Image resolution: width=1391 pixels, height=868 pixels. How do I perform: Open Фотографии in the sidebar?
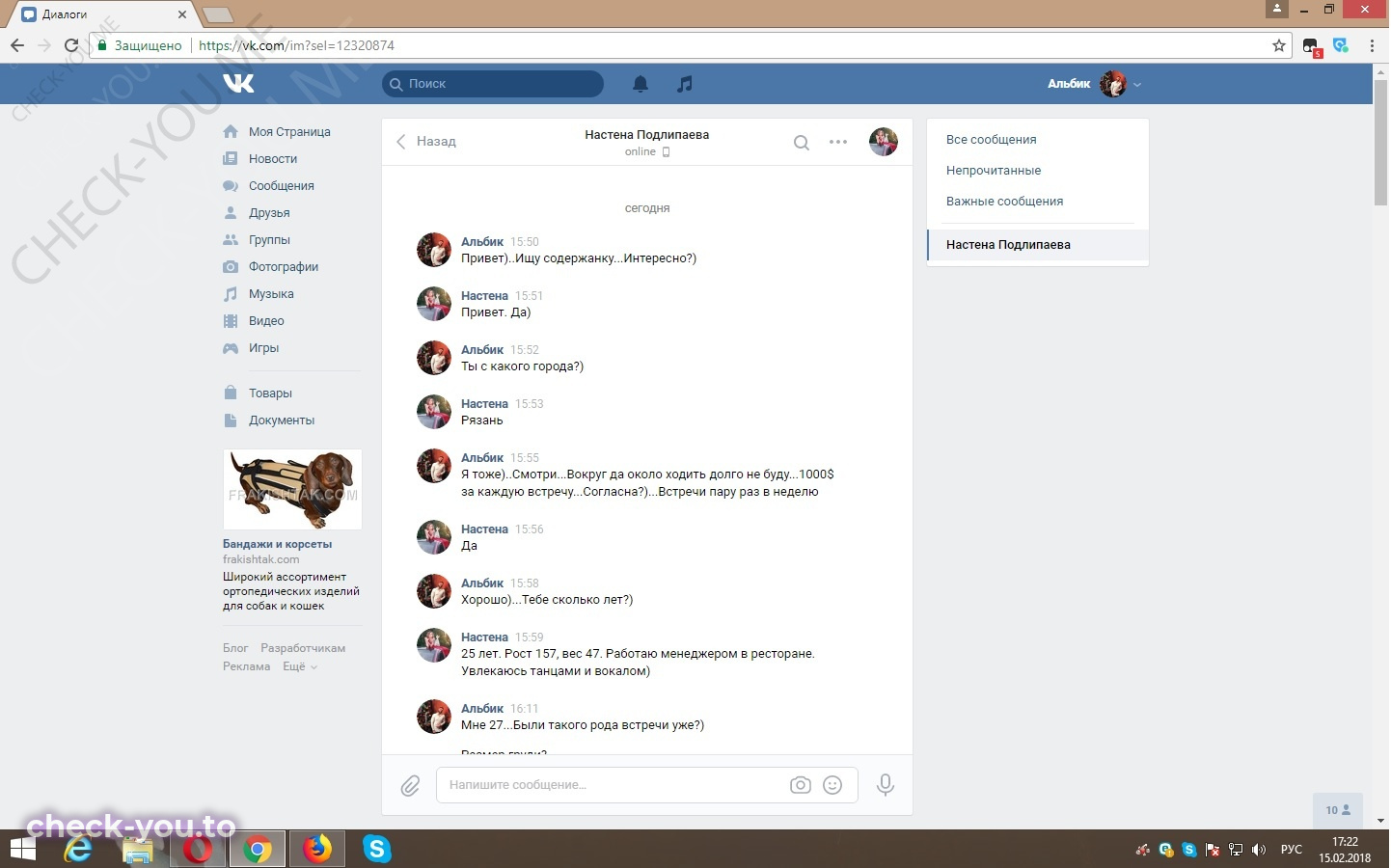(284, 267)
